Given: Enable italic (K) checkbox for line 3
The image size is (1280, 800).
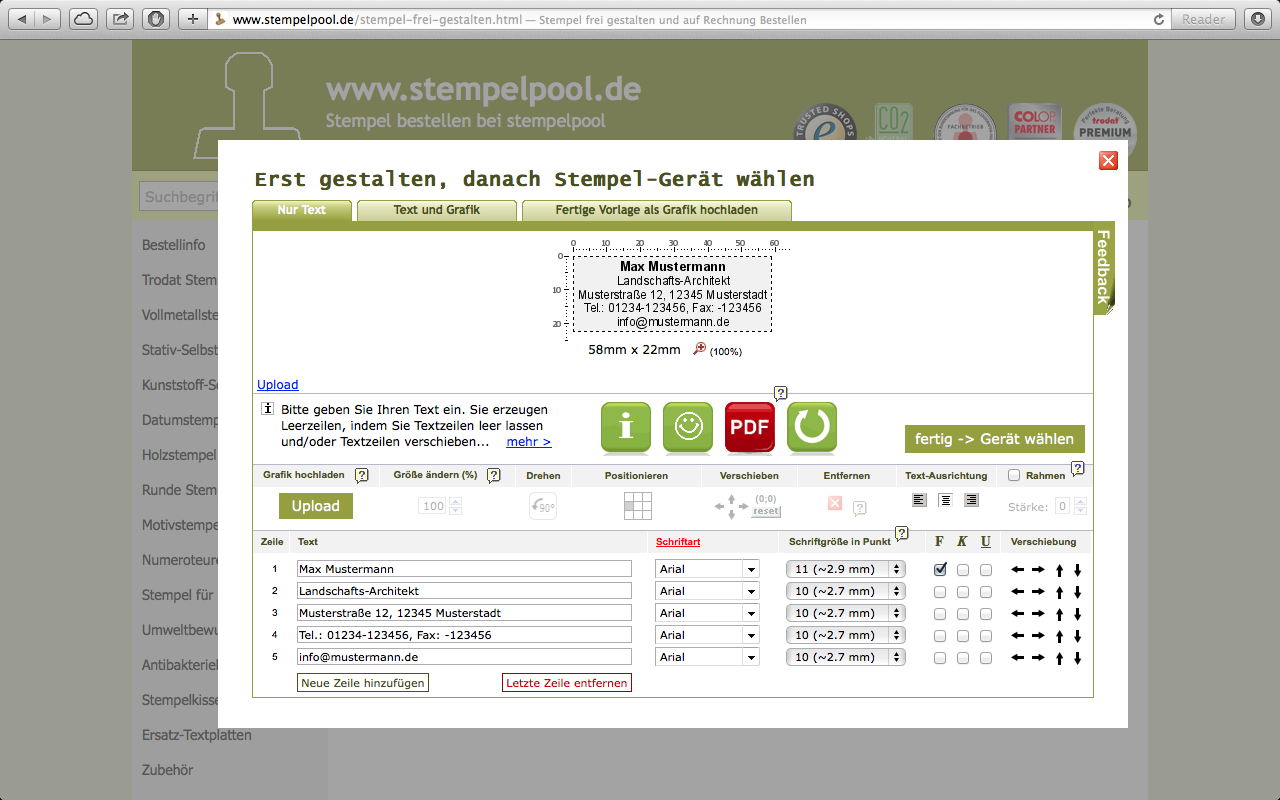Looking at the screenshot, I should click(x=963, y=614).
